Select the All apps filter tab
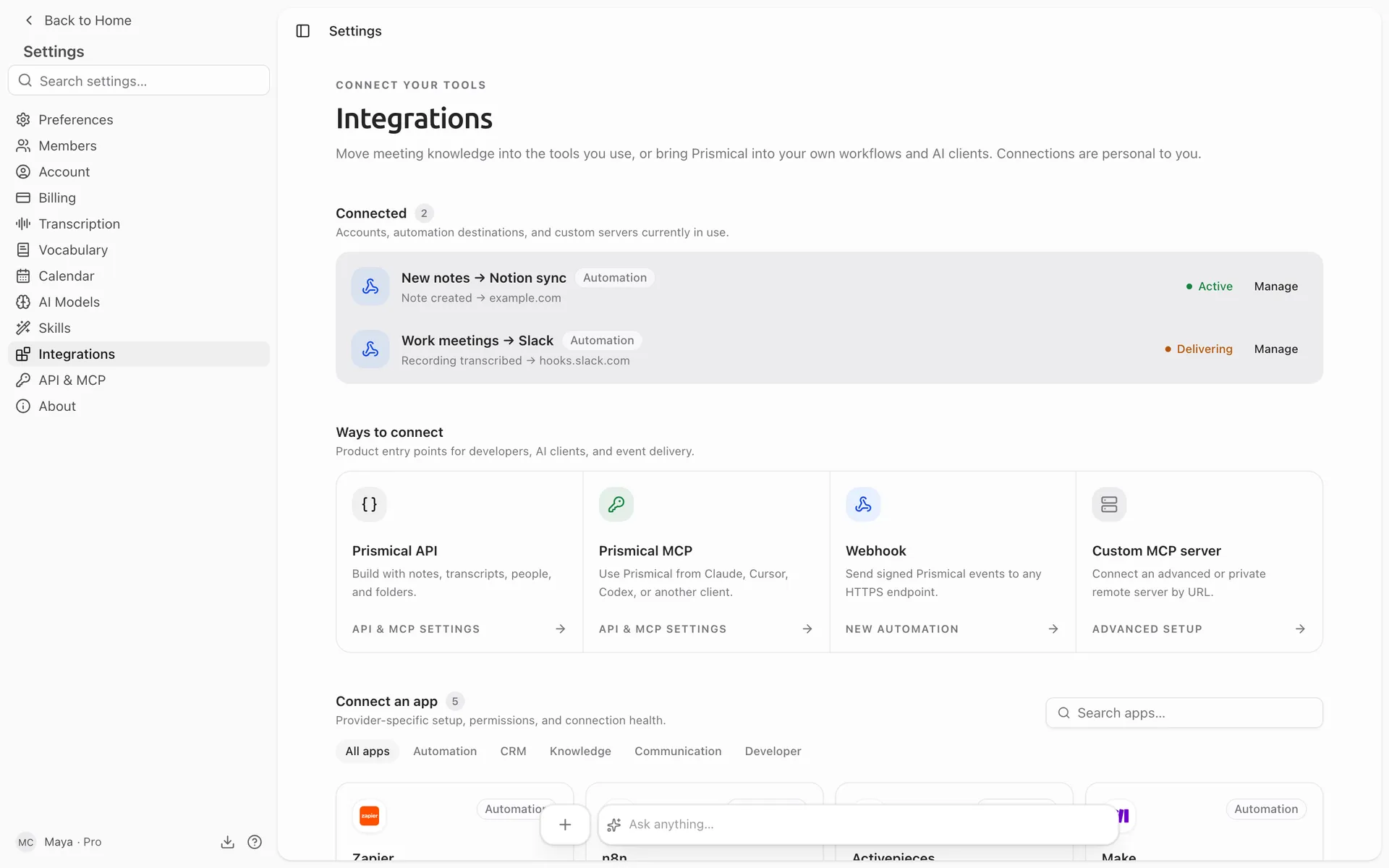Image resolution: width=1389 pixels, height=868 pixels. pyautogui.click(x=368, y=751)
